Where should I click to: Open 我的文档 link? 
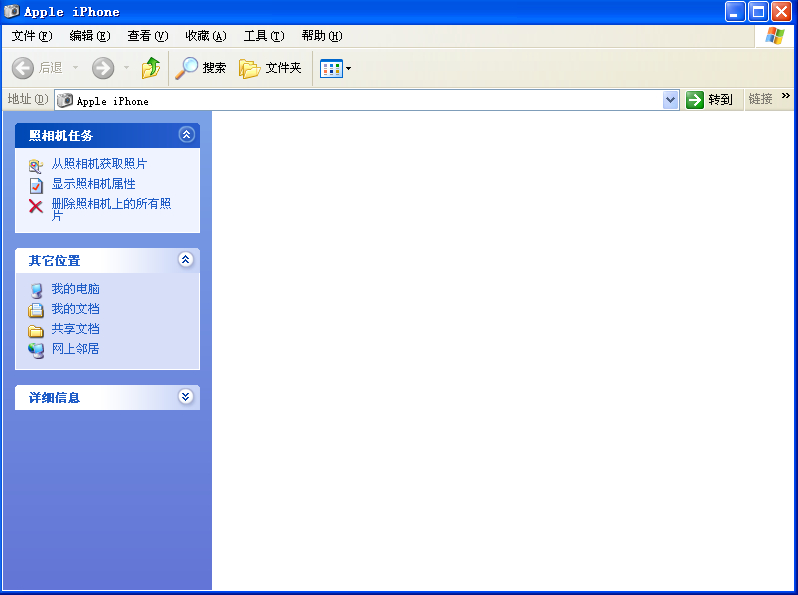(x=75, y=308)
